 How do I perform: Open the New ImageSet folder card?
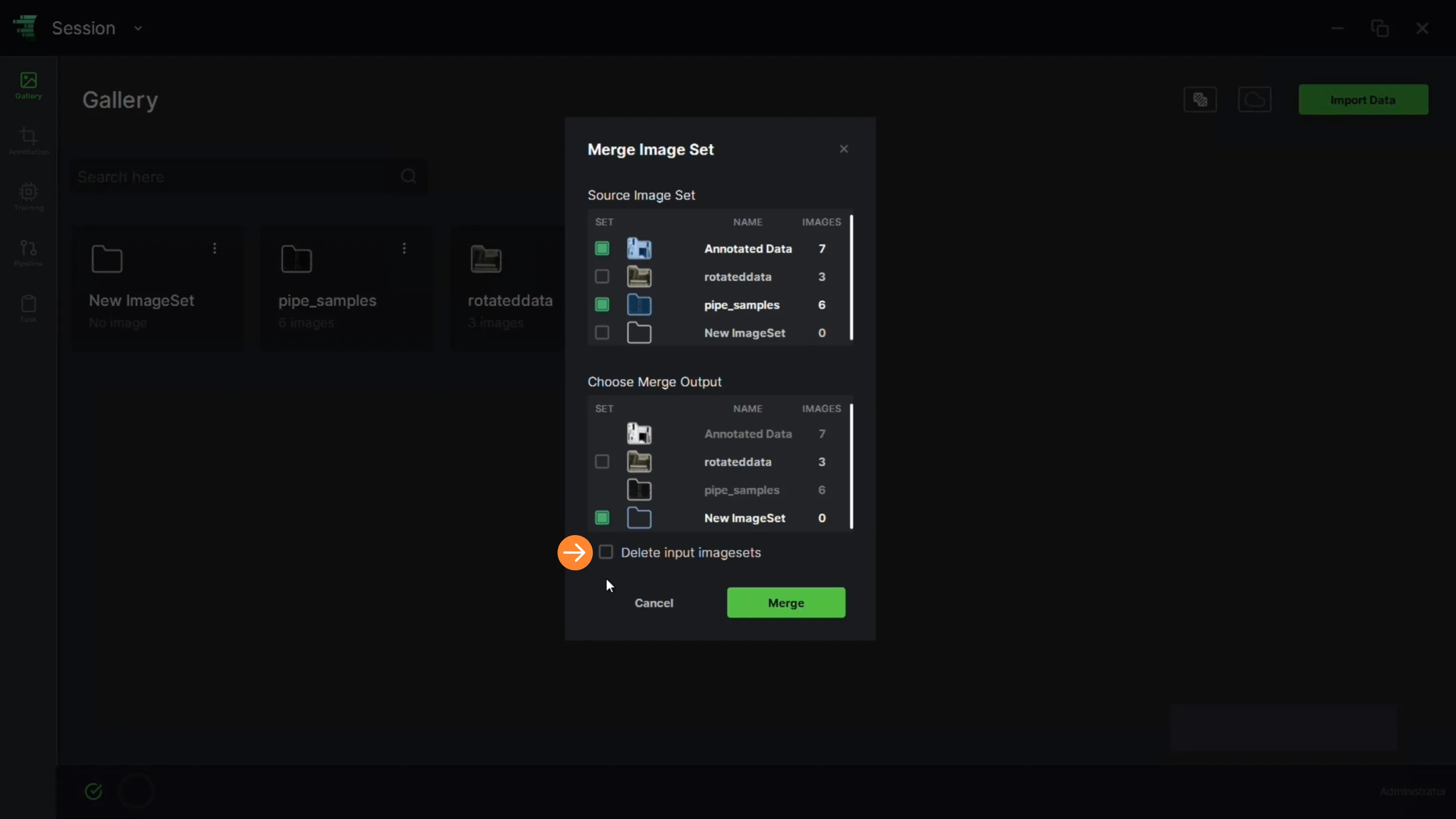[x=158, y=289]
